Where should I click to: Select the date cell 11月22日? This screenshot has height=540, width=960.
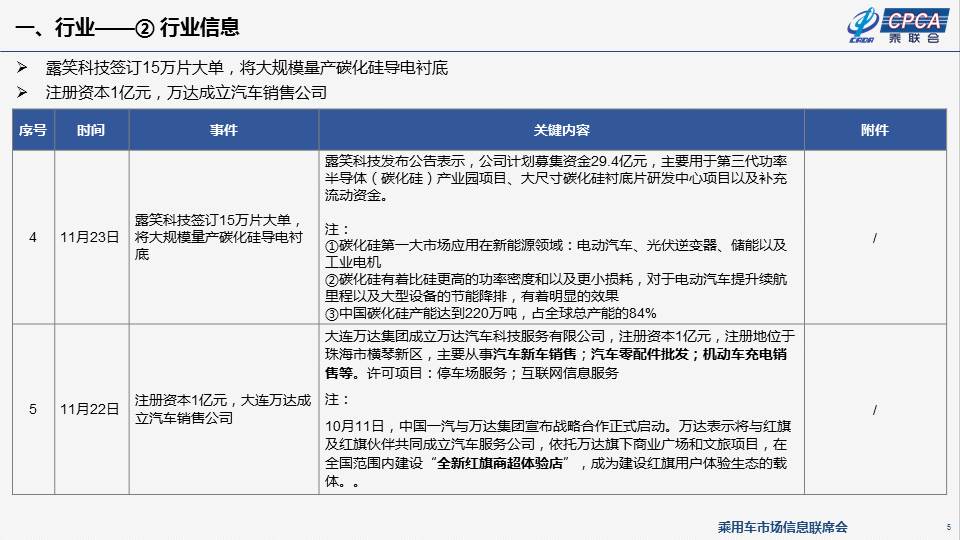pyautogui.click(x=90, y=409)
